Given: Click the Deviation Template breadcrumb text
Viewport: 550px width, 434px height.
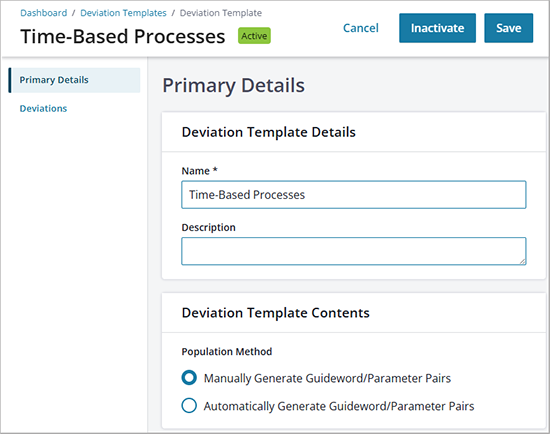Looking at the screenshot, I should point(221,13).
